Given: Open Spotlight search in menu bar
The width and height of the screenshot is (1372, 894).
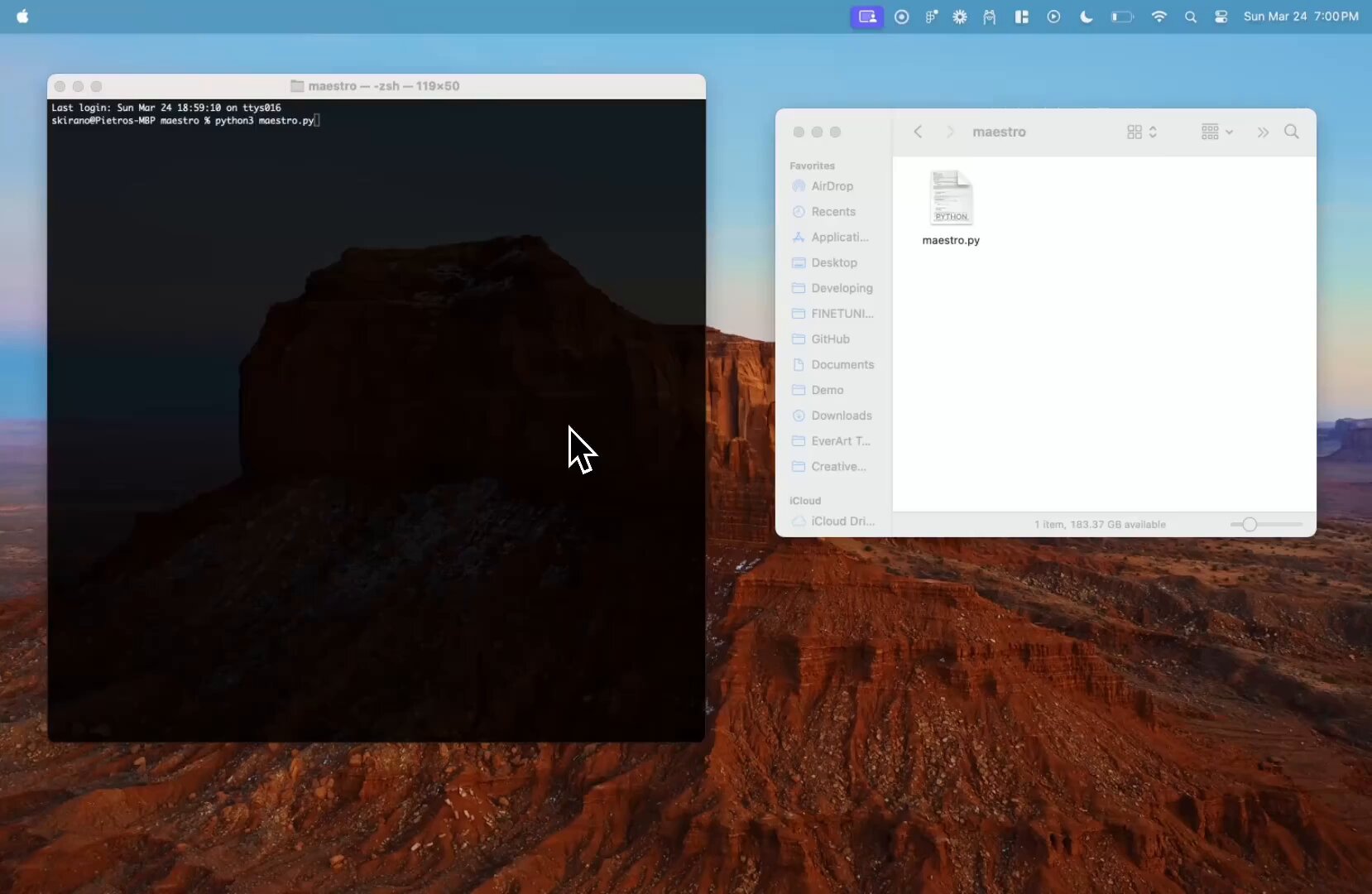Looking at the screenshot, I should 1191,17.
